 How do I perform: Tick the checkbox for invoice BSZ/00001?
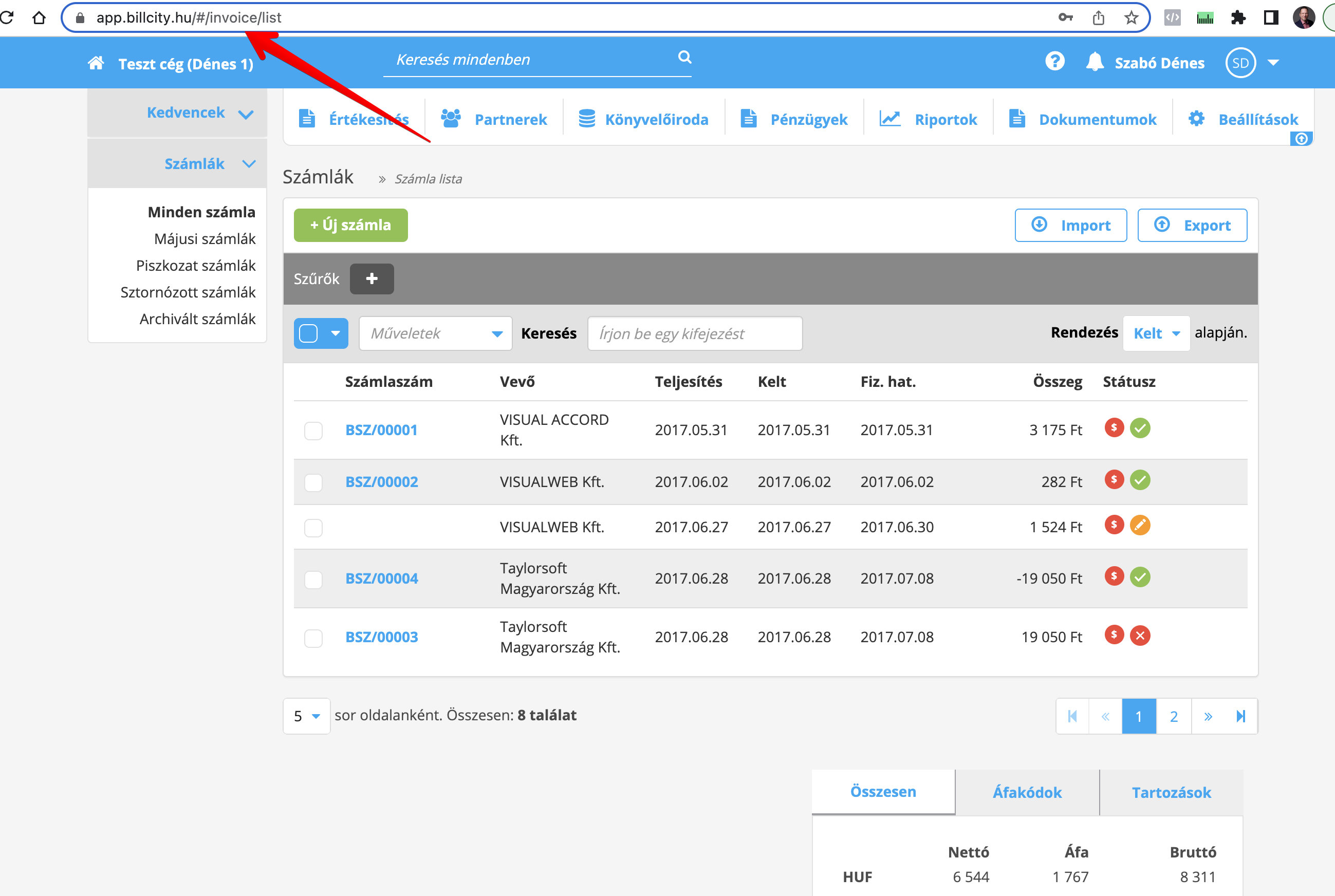[x=313, y=431]
